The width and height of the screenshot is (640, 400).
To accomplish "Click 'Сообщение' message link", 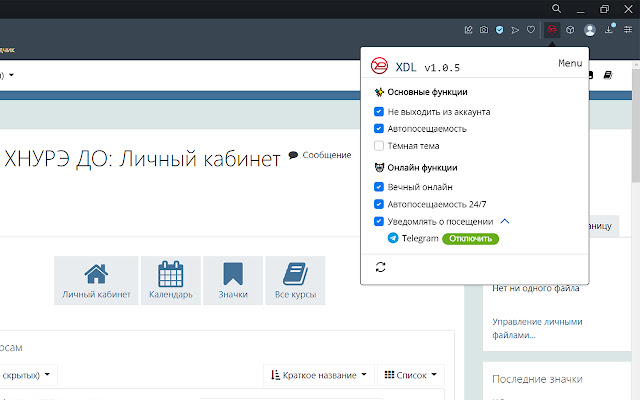I will click(x=320, y=155).
